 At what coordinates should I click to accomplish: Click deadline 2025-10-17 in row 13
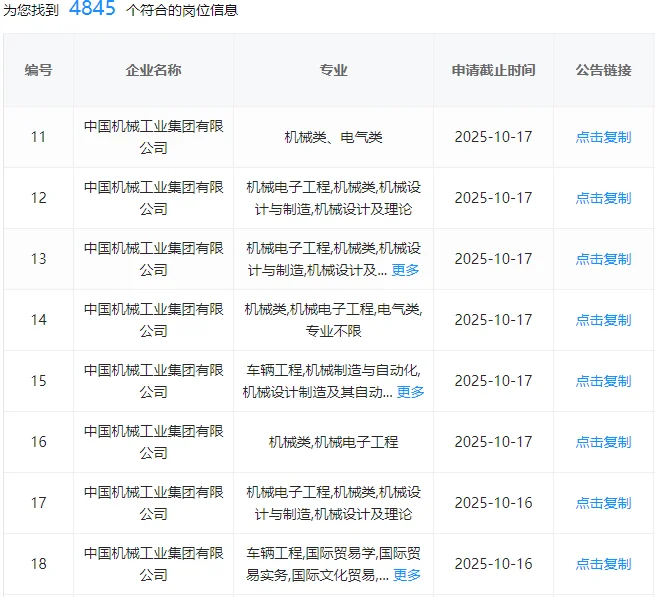[x=493, y=259]
